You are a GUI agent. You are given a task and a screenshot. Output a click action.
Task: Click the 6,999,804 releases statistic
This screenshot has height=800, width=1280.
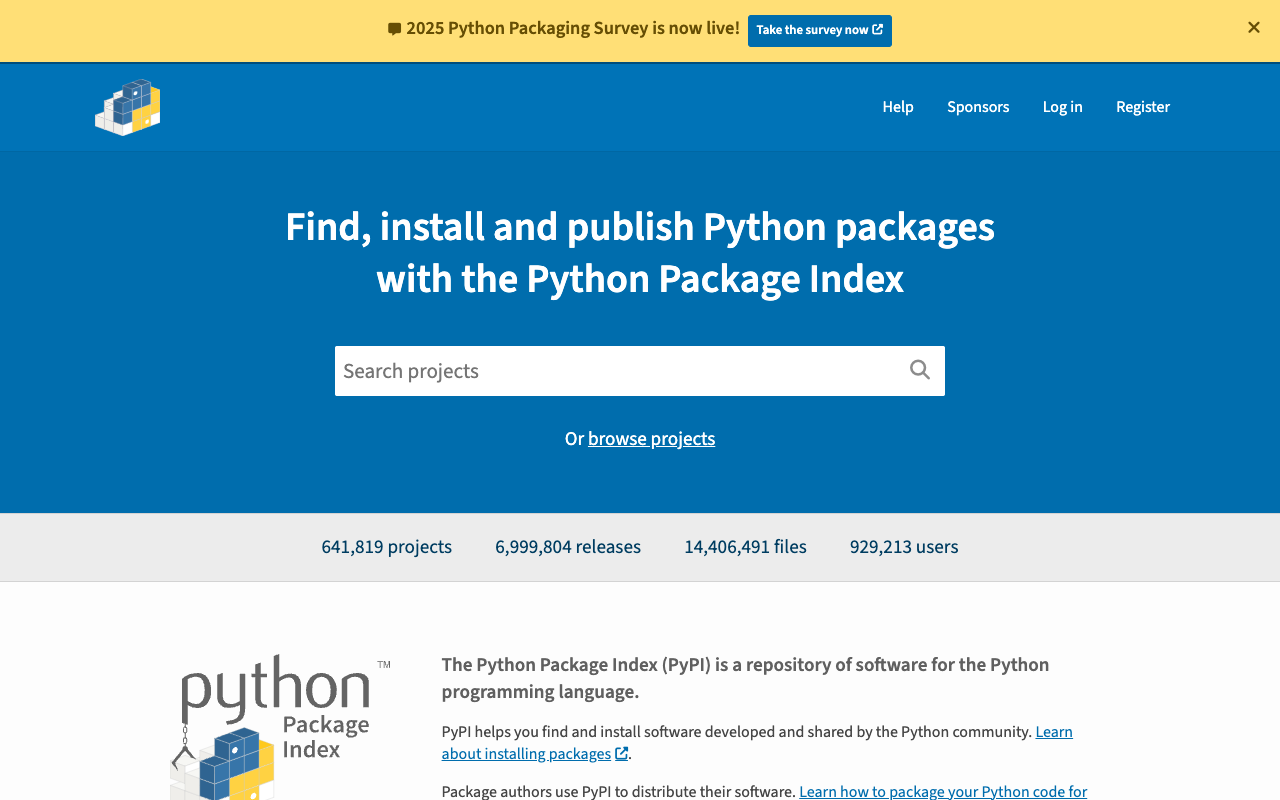pyautogui.click(x=568, y=547)
